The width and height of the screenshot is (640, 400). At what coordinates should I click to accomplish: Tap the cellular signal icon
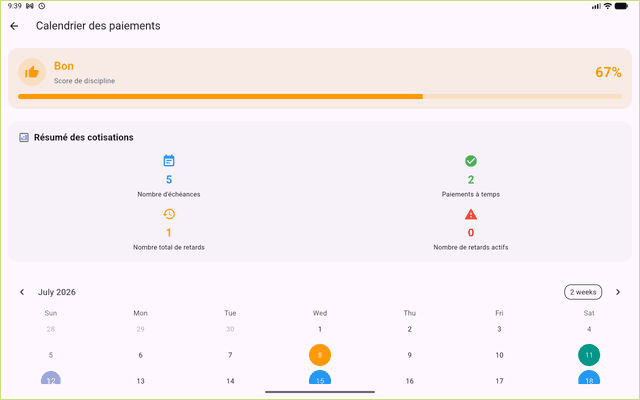coord(596,6)
